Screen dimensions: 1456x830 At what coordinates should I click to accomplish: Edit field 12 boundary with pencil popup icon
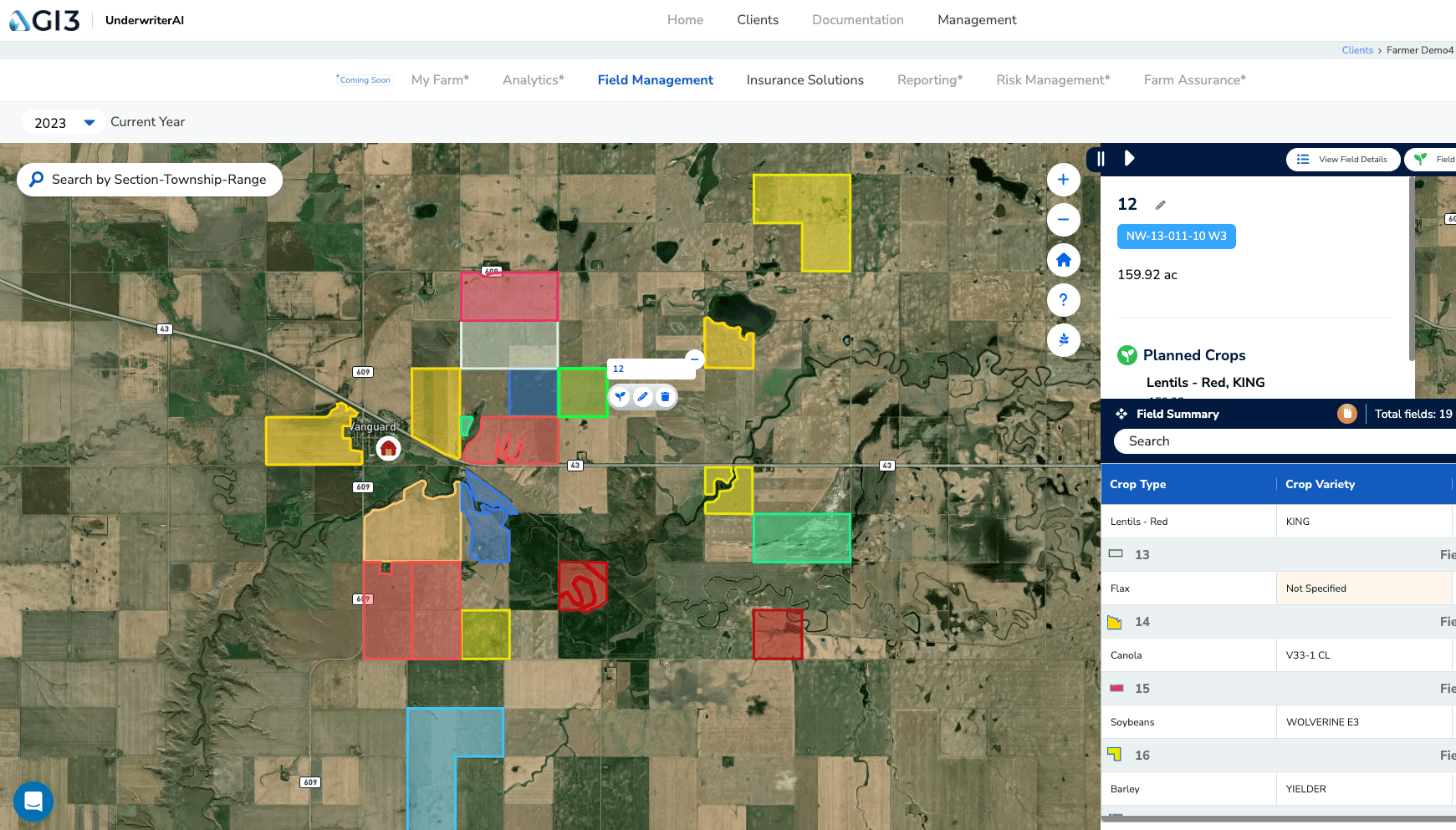pos(642,397)
